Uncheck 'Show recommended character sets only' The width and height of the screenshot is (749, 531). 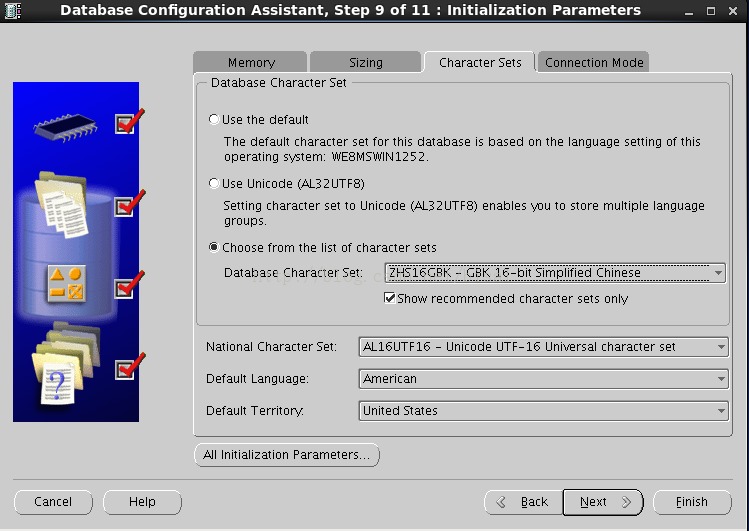[x=390, y=298]
